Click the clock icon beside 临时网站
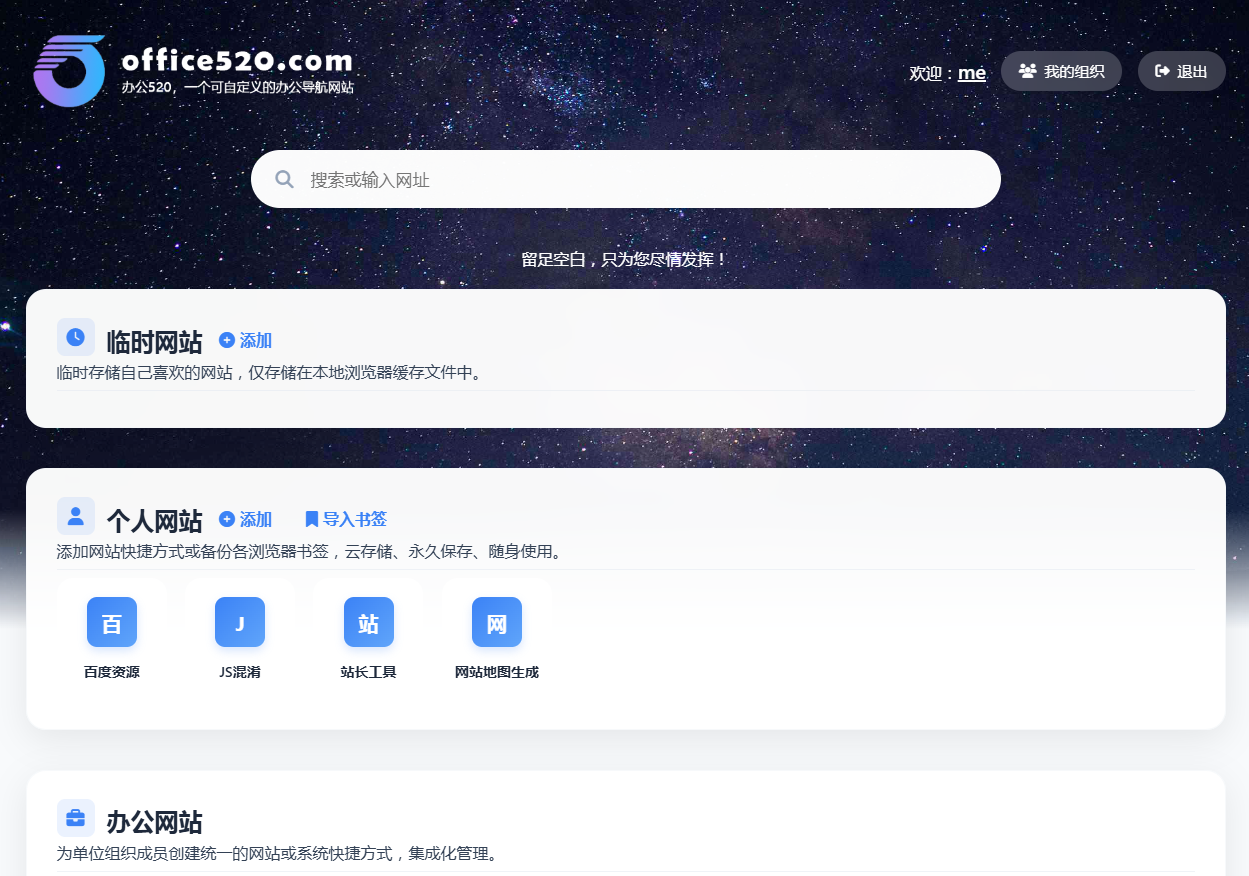 click(76, 337)
